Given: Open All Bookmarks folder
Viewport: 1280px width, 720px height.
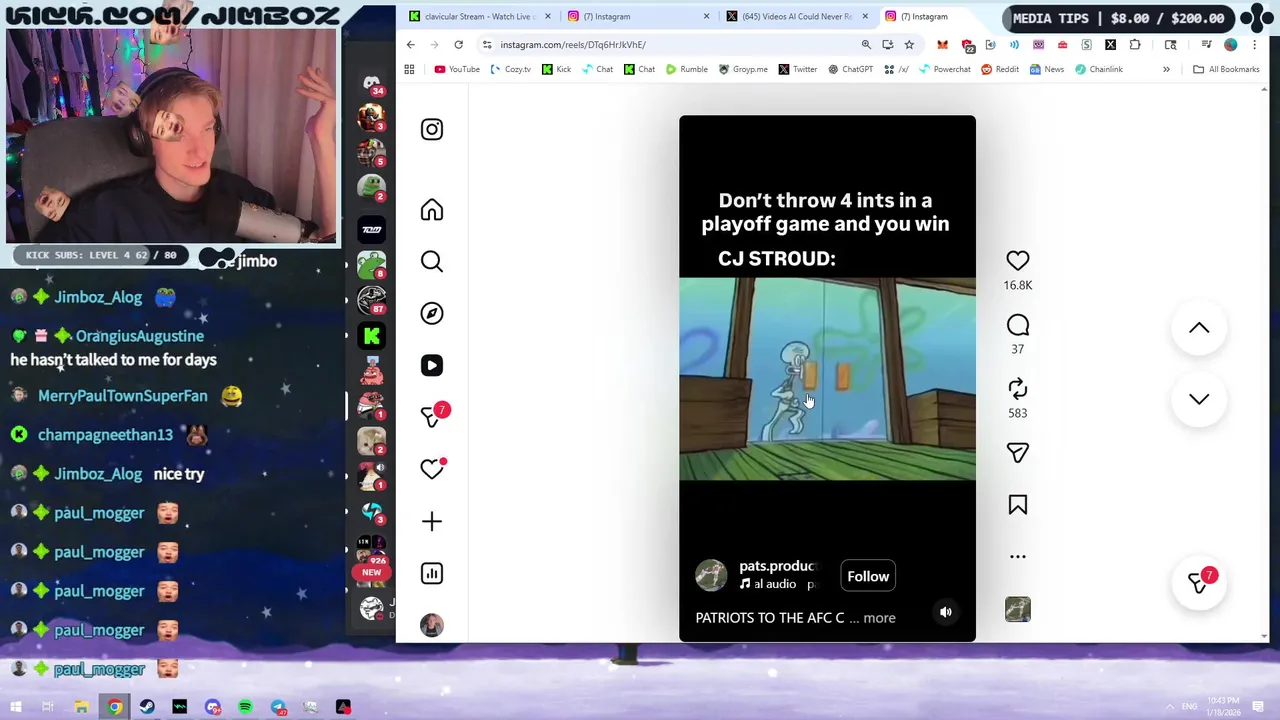Looking at the screenshot, I should tap(1226, 69).
